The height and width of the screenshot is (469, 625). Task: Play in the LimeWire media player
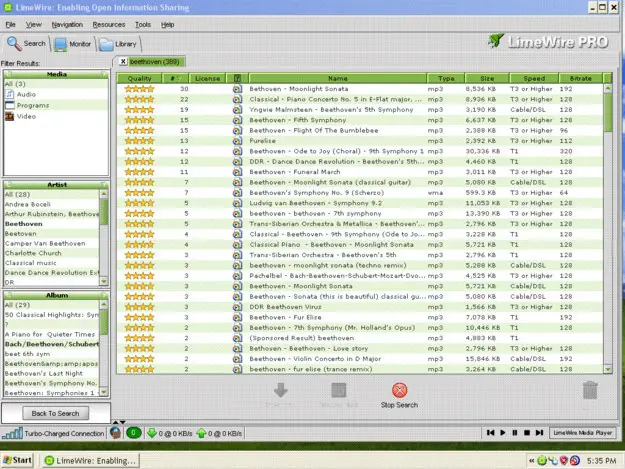pos(503,433)
